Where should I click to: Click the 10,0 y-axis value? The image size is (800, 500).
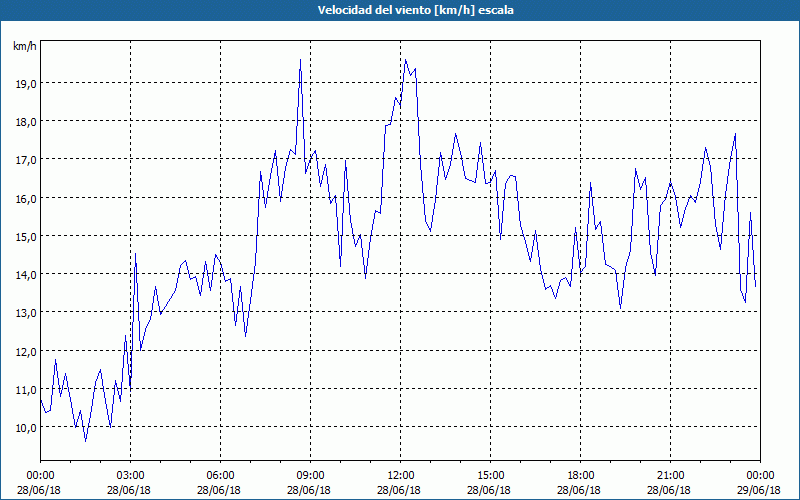[26, 428]
